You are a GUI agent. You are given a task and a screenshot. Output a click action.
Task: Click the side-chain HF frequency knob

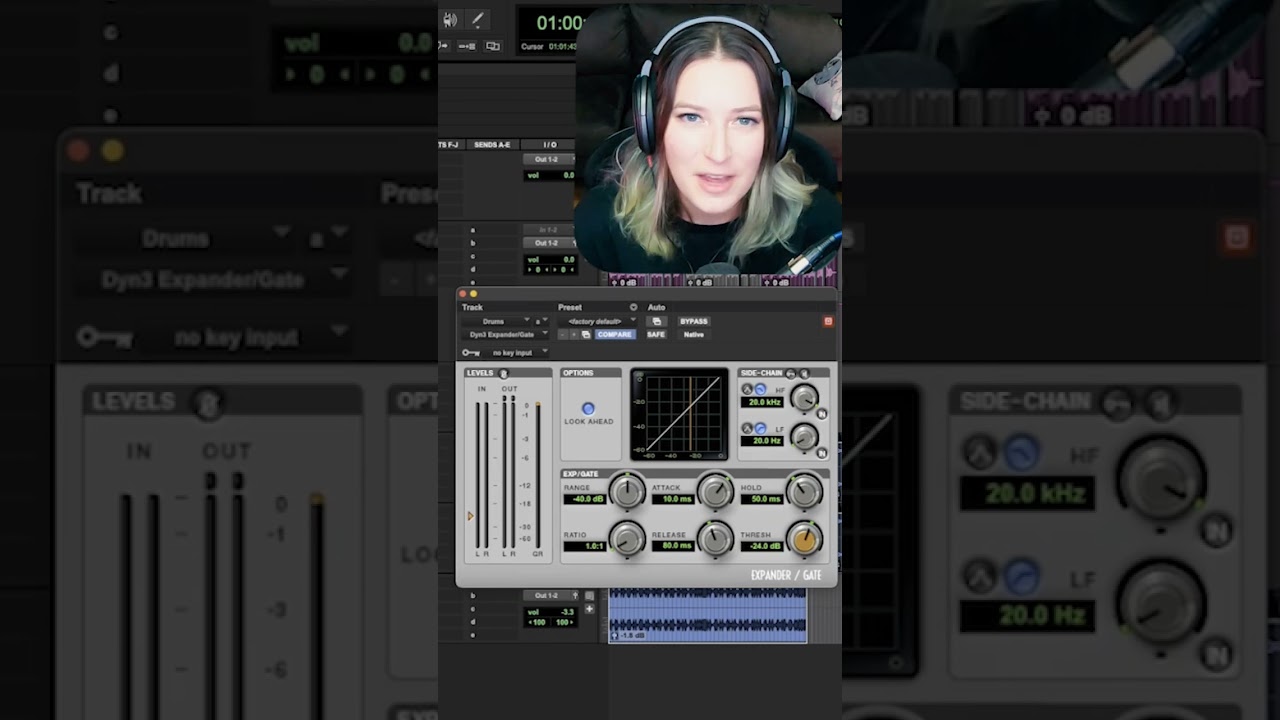pyautogui.click(x=804, y=397)
